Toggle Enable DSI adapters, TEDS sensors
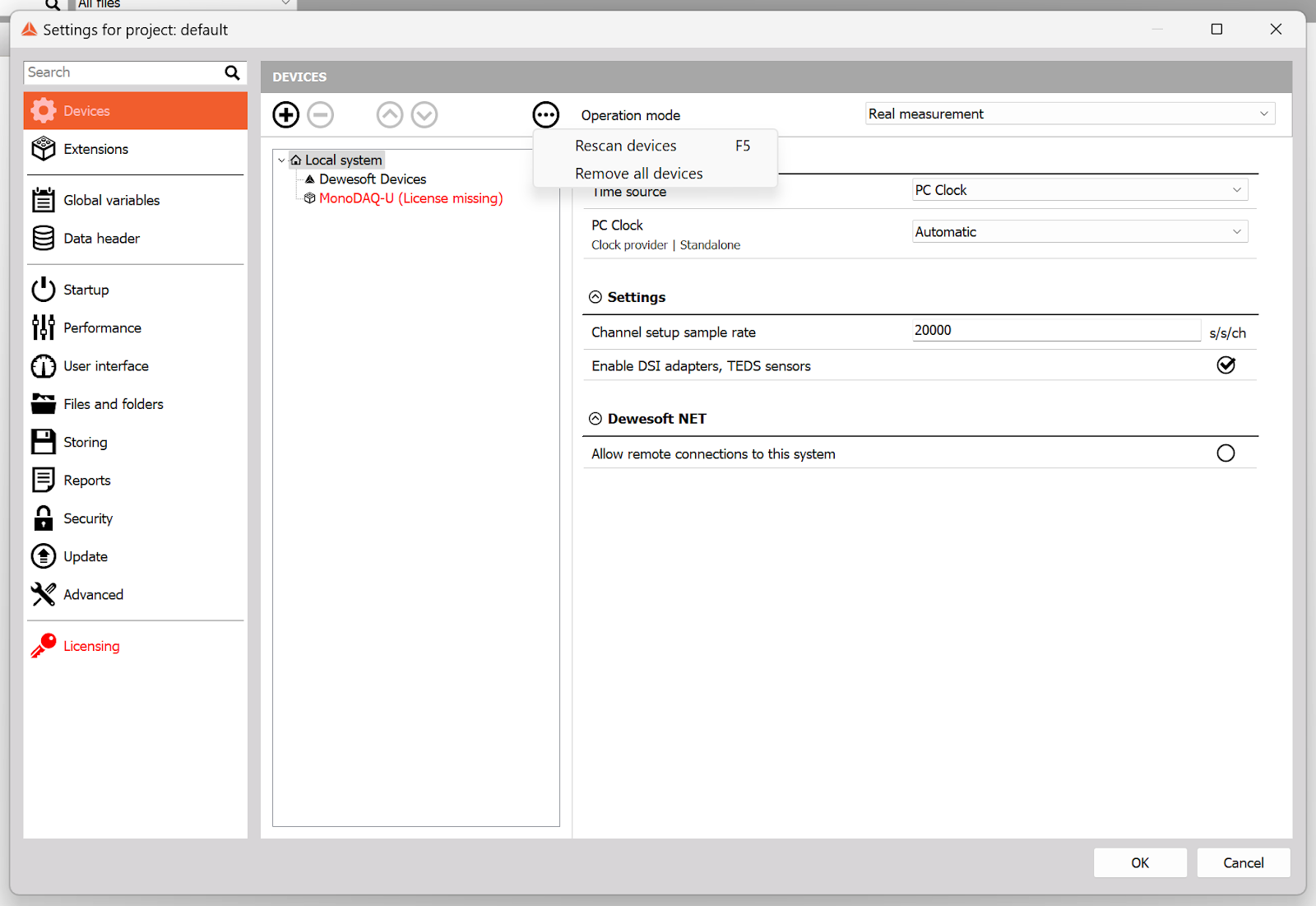Image resolution: width=1316 pixels, height=906 pixels. [x=1226, y=365]
